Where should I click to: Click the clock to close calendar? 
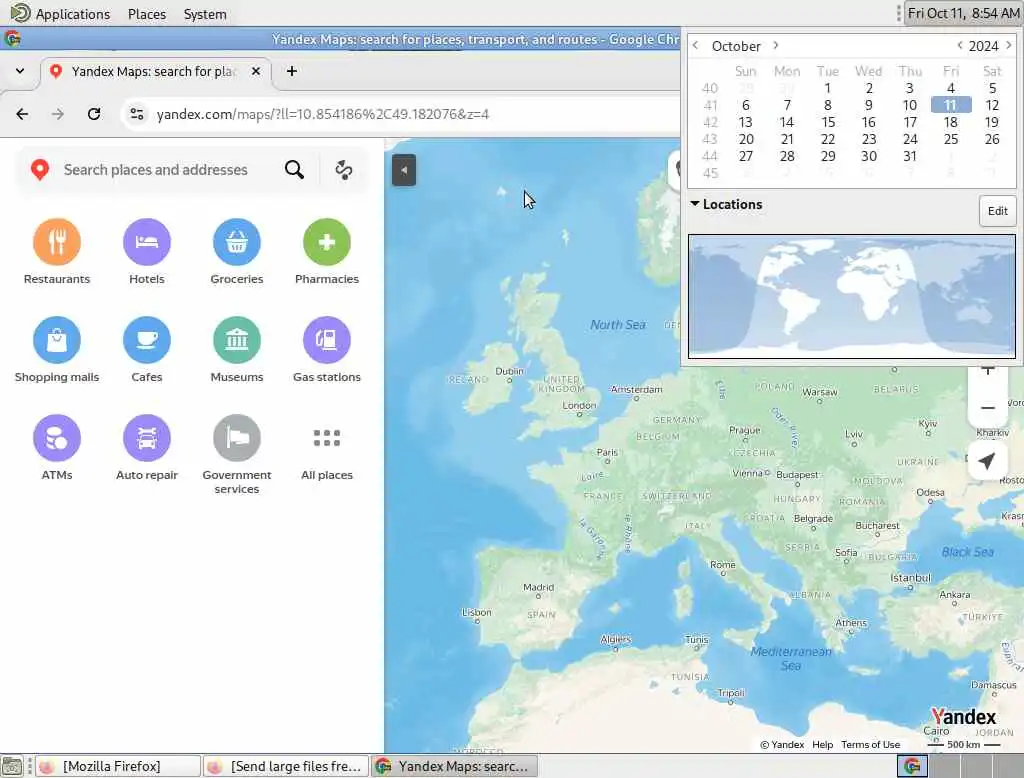(x=963, y=13)
